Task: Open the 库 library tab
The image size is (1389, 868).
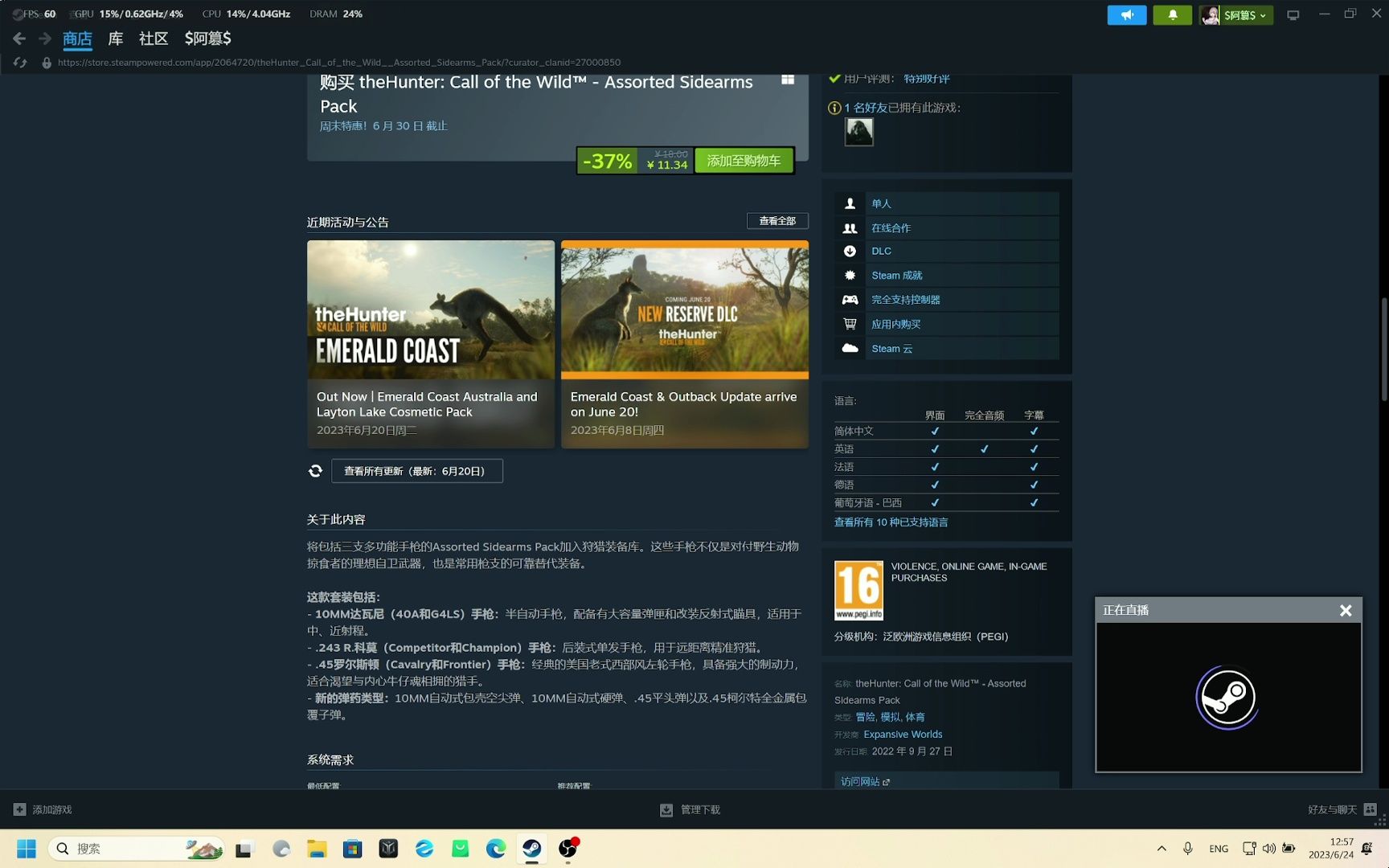Action: (116, 39)
